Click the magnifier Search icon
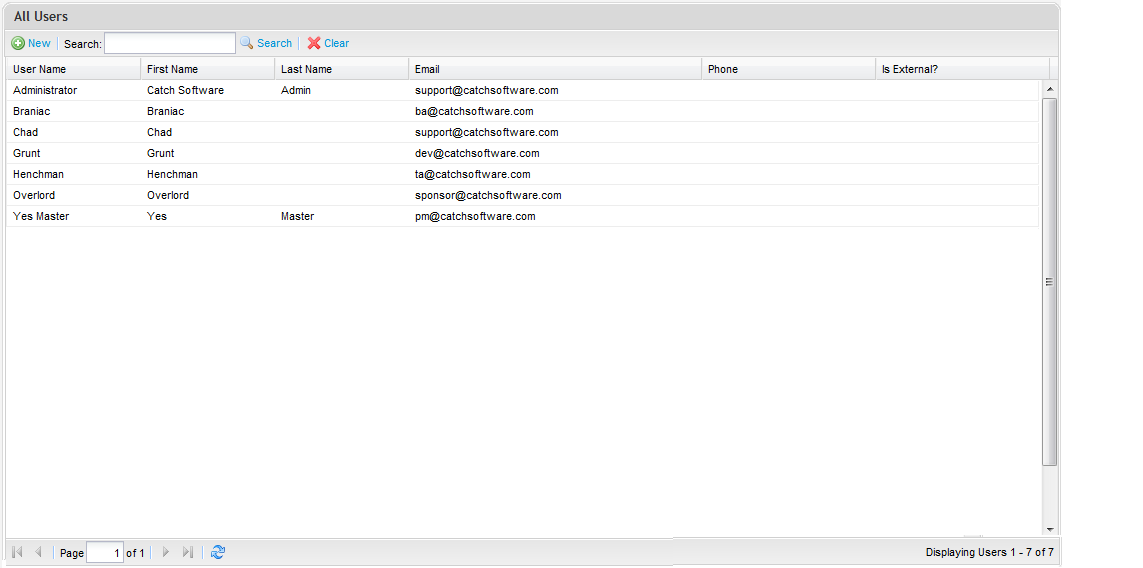The height and width of the screenshot is (568, 1143). pyautogui.click(x=246, y=43)
